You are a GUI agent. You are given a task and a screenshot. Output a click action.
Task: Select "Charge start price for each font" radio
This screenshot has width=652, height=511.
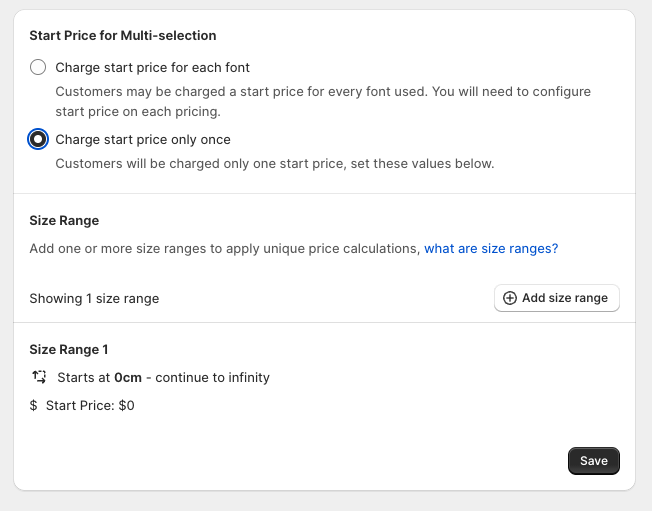pos(38,67)
